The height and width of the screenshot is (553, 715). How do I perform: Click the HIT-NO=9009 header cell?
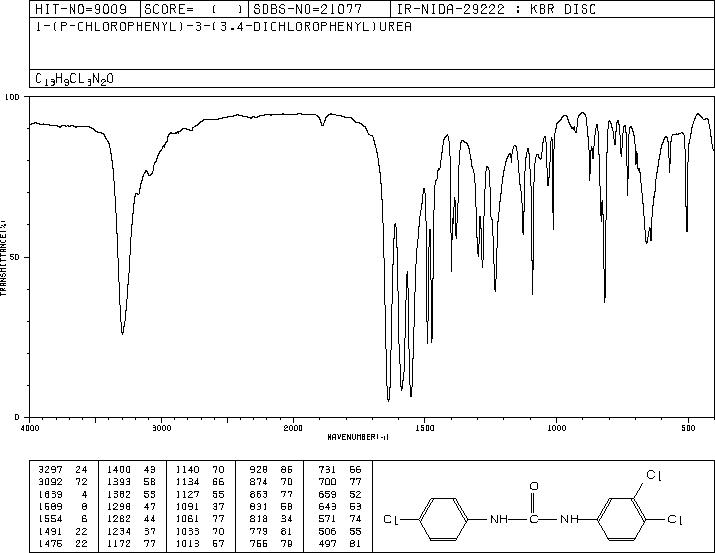pos(85,9)
